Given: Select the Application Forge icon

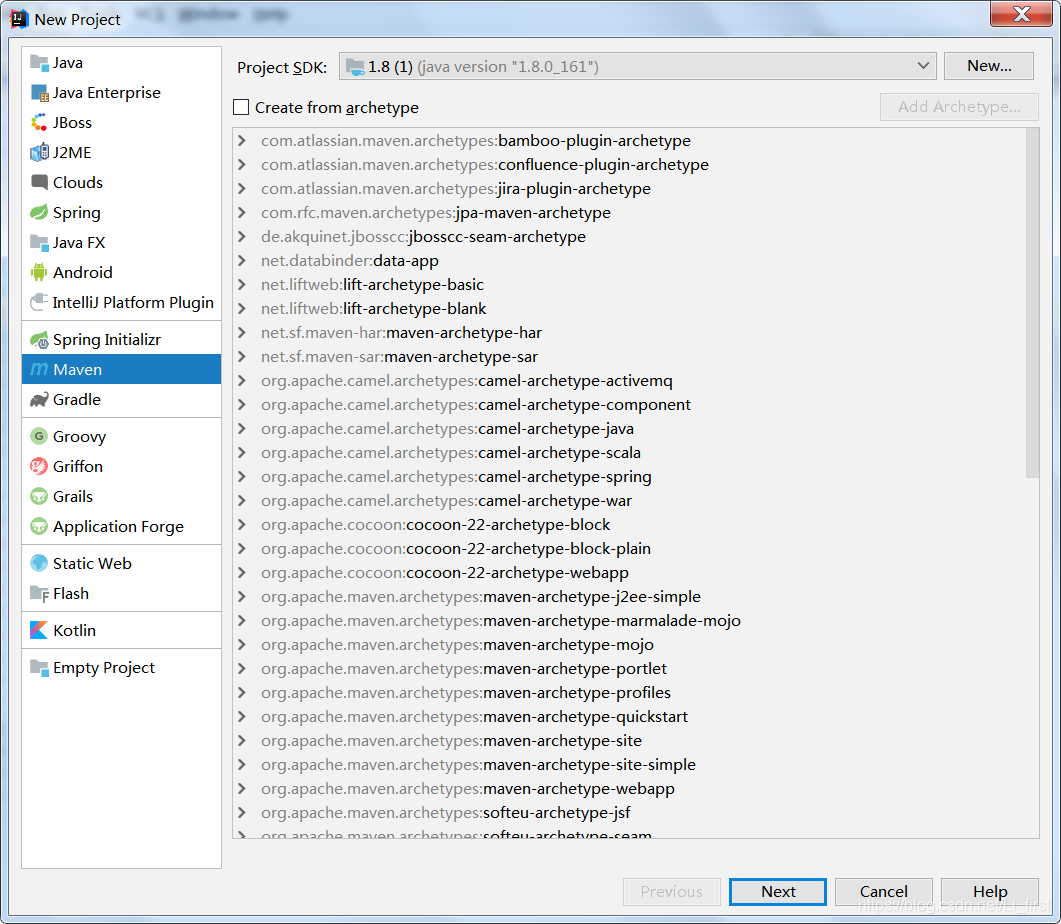Looking at the screenshot, I should 39,526.
